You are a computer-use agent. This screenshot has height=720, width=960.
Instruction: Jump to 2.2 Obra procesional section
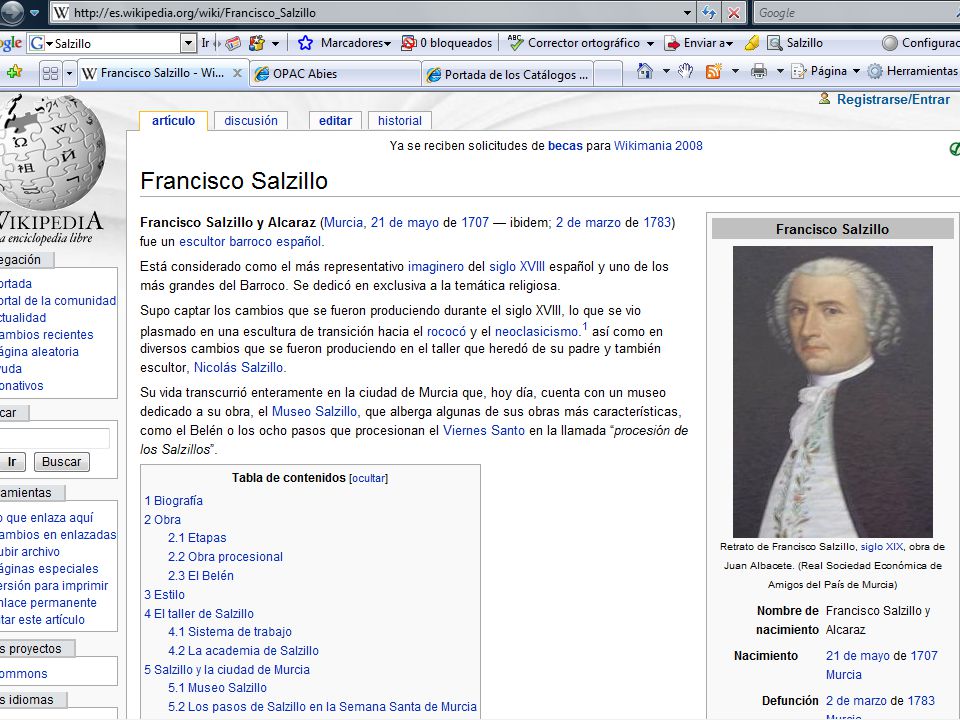(225, 557)
